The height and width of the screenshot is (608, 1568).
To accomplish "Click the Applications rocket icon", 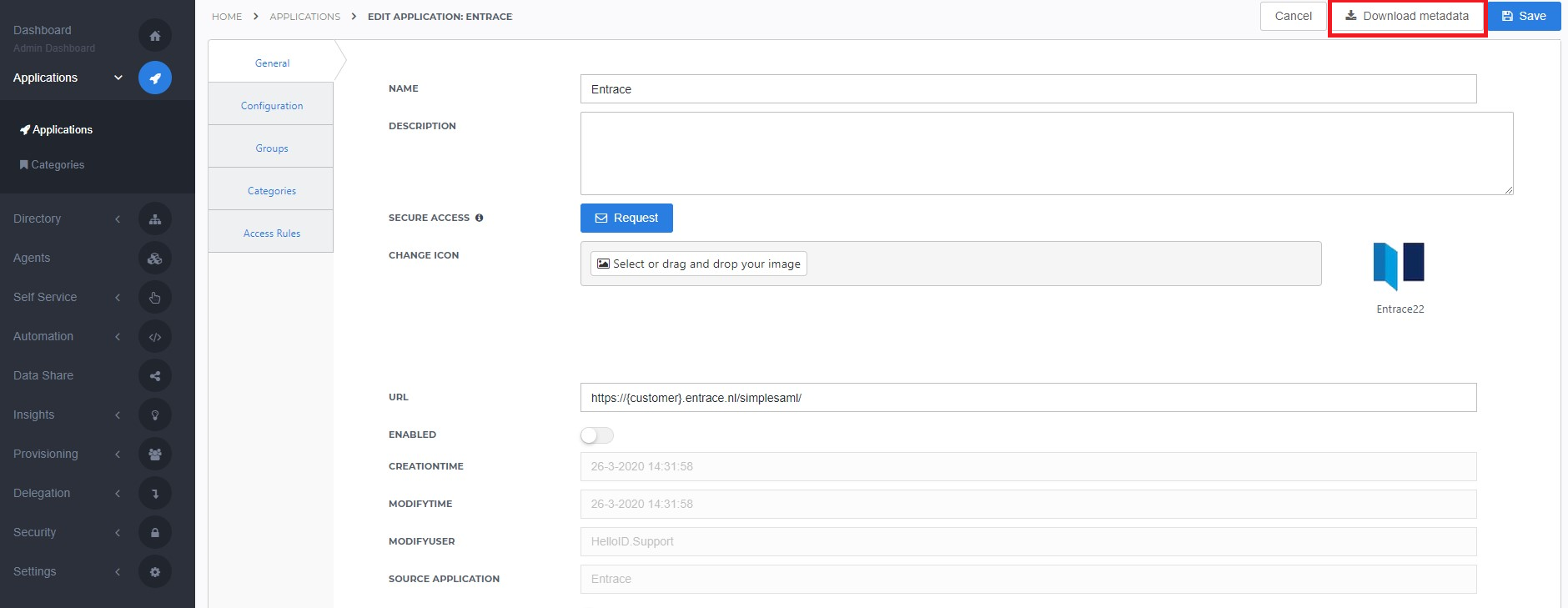I will click(x=155, y=78).
